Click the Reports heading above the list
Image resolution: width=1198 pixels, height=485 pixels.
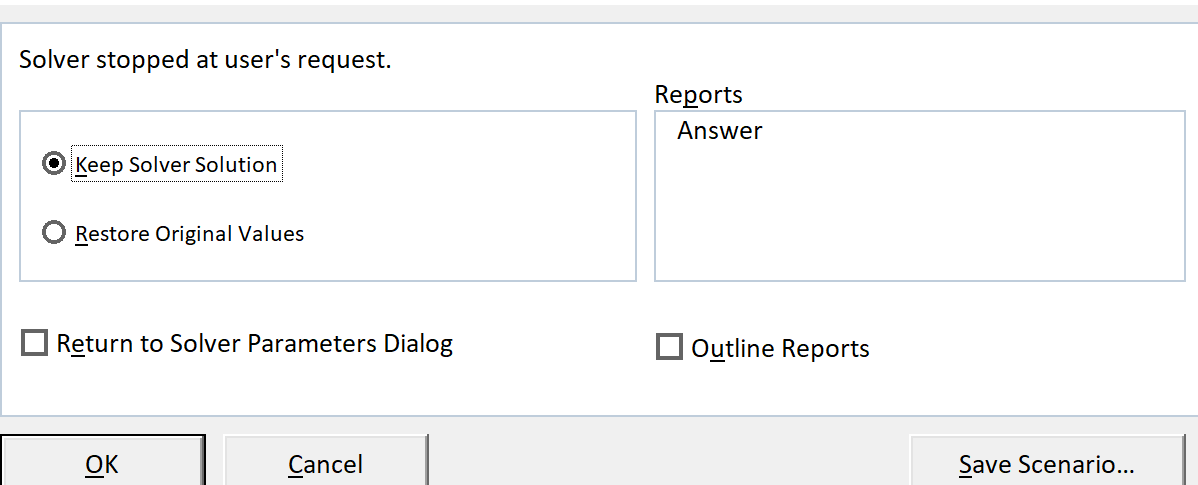tap(698, 94)
